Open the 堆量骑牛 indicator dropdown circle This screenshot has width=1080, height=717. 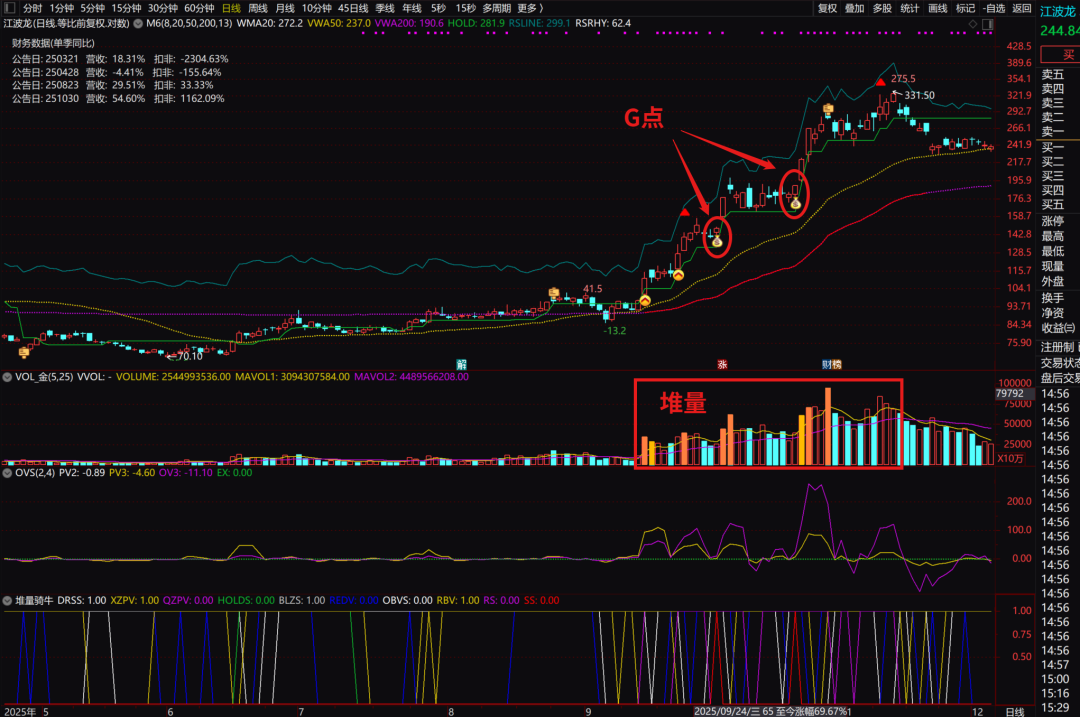8,601
